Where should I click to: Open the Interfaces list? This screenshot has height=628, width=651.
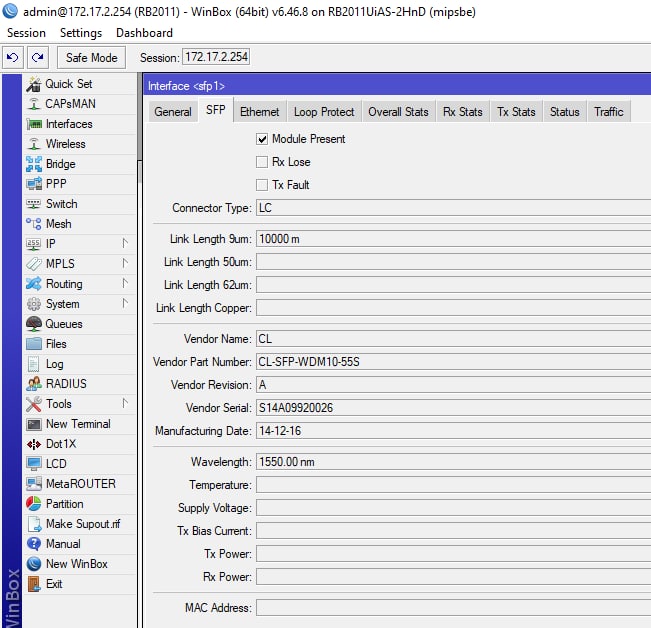coord(80,124)
